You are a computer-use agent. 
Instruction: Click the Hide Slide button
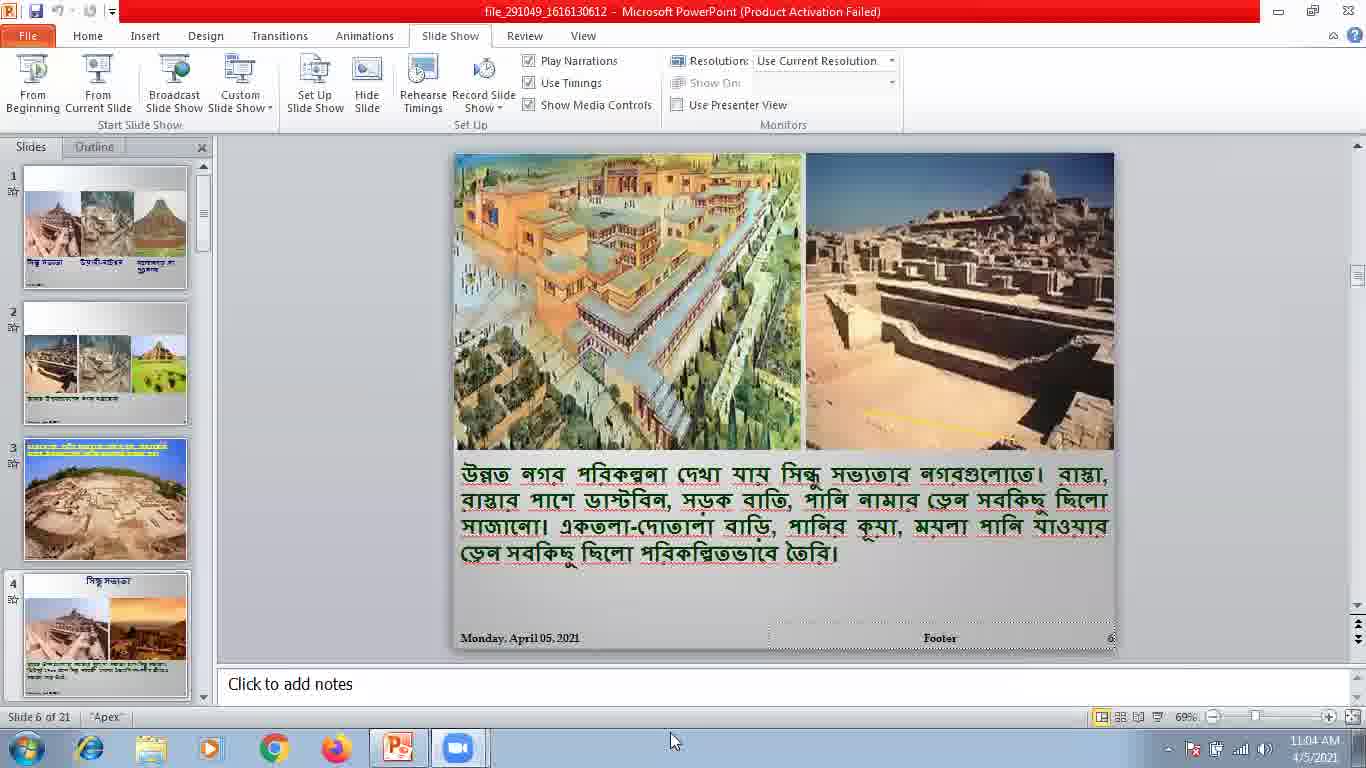(367, 85)
